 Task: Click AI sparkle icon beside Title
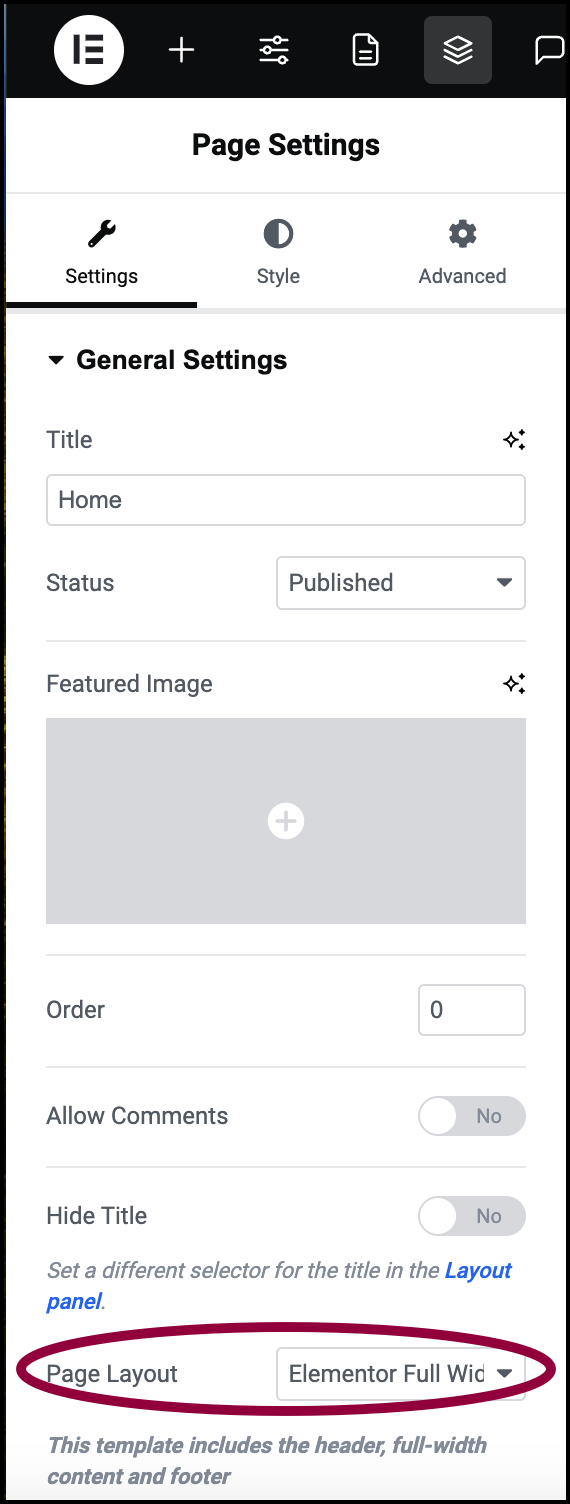coord(514,440)
